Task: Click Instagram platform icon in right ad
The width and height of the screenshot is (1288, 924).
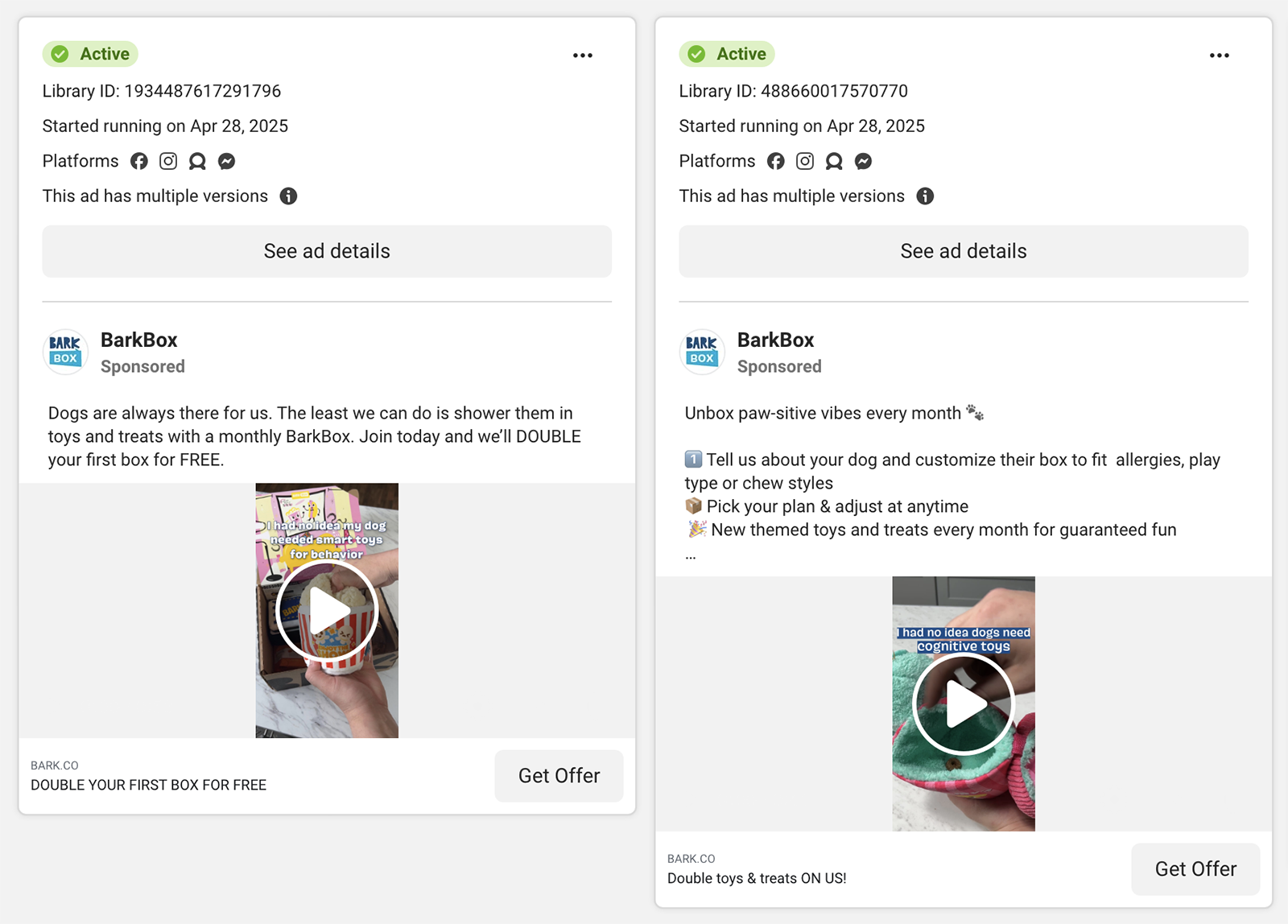Action: [805, 161]
